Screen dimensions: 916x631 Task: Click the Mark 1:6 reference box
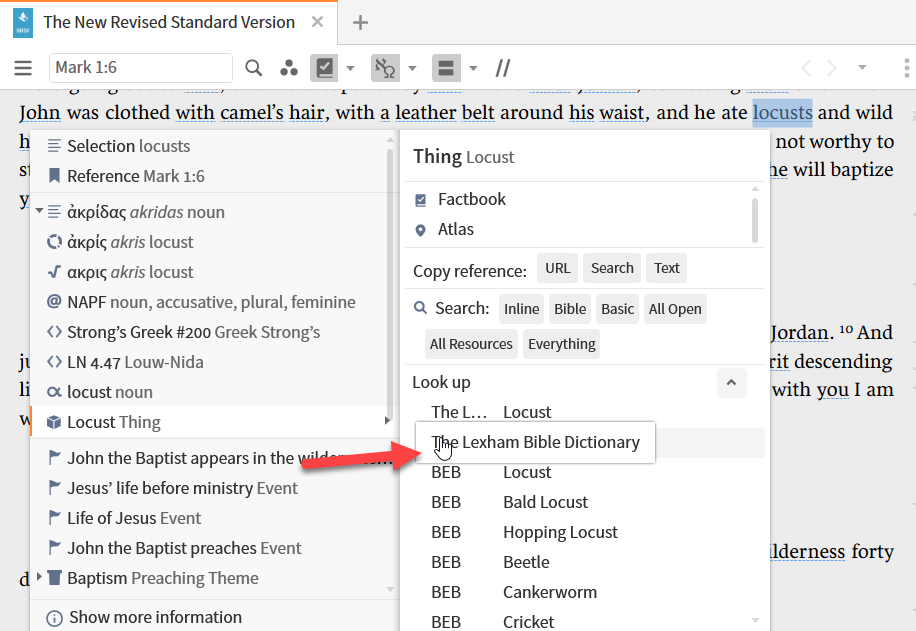tap(141, 68)
